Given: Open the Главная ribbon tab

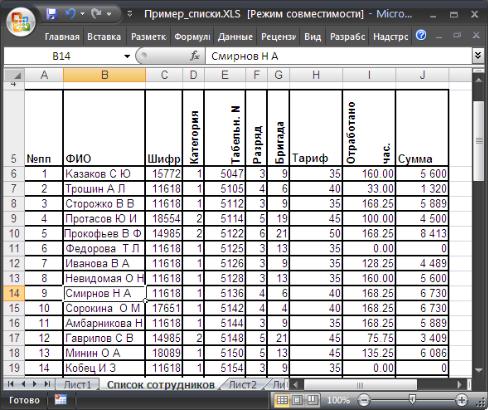Looking at the screenshot, I should (62, 36).
